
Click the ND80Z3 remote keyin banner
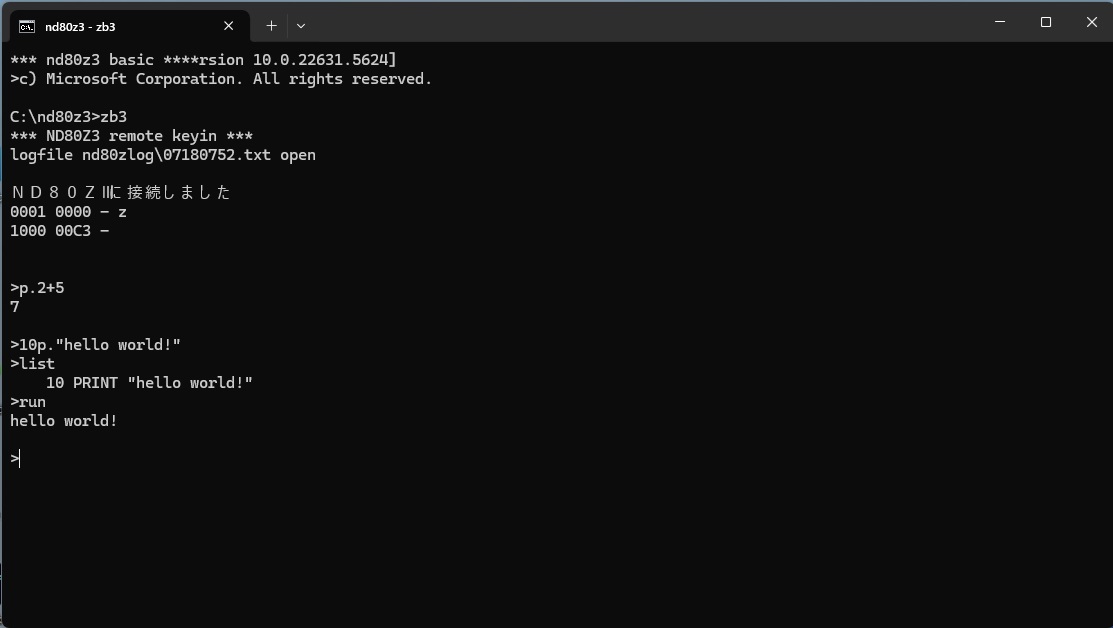pyautogui.click(x=131, y=136)
